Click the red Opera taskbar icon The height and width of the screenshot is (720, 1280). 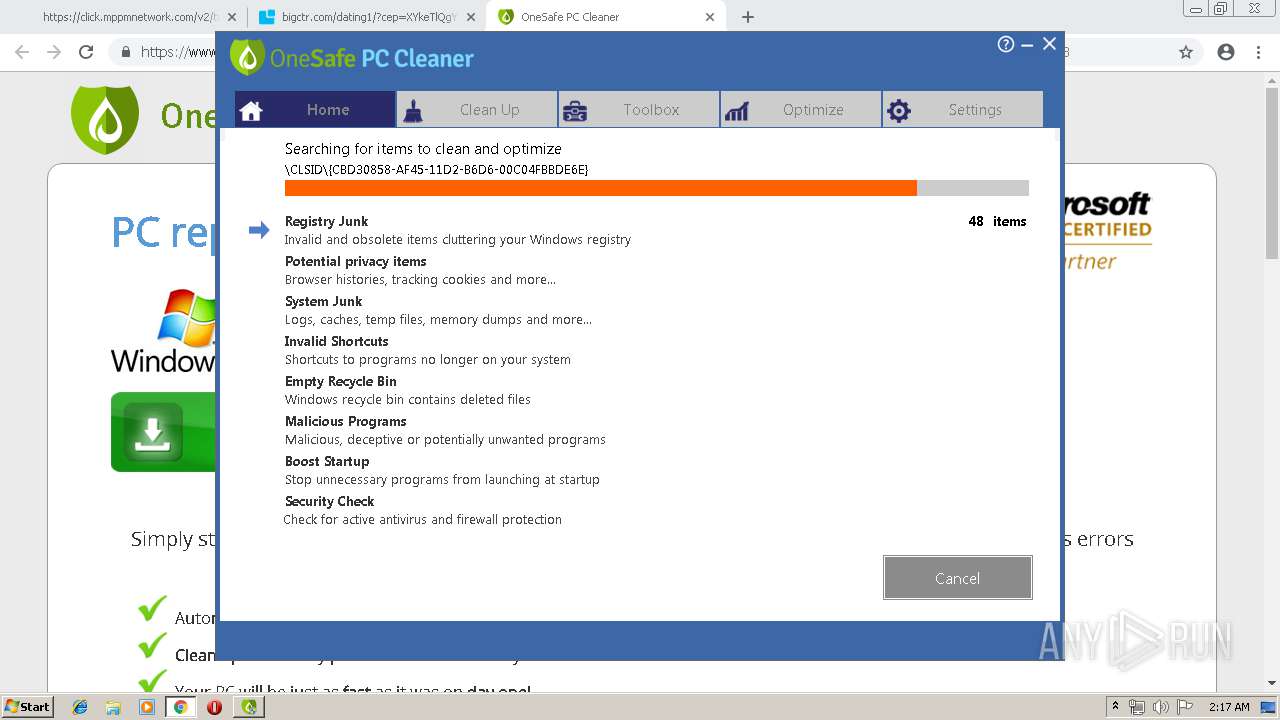point(214,707)
